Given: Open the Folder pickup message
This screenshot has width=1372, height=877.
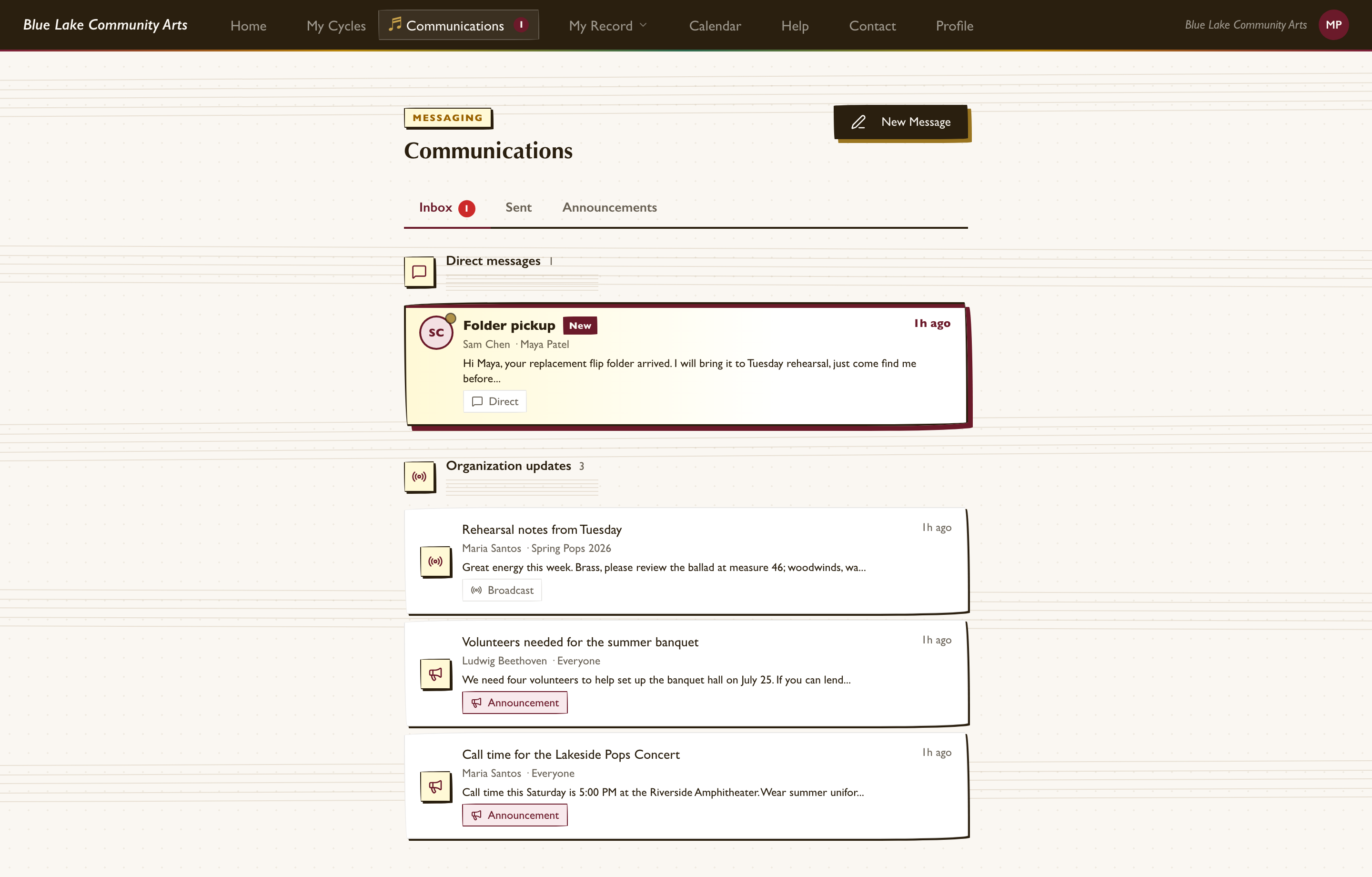Looking at the screenshot, I should (x=686, y=366).
